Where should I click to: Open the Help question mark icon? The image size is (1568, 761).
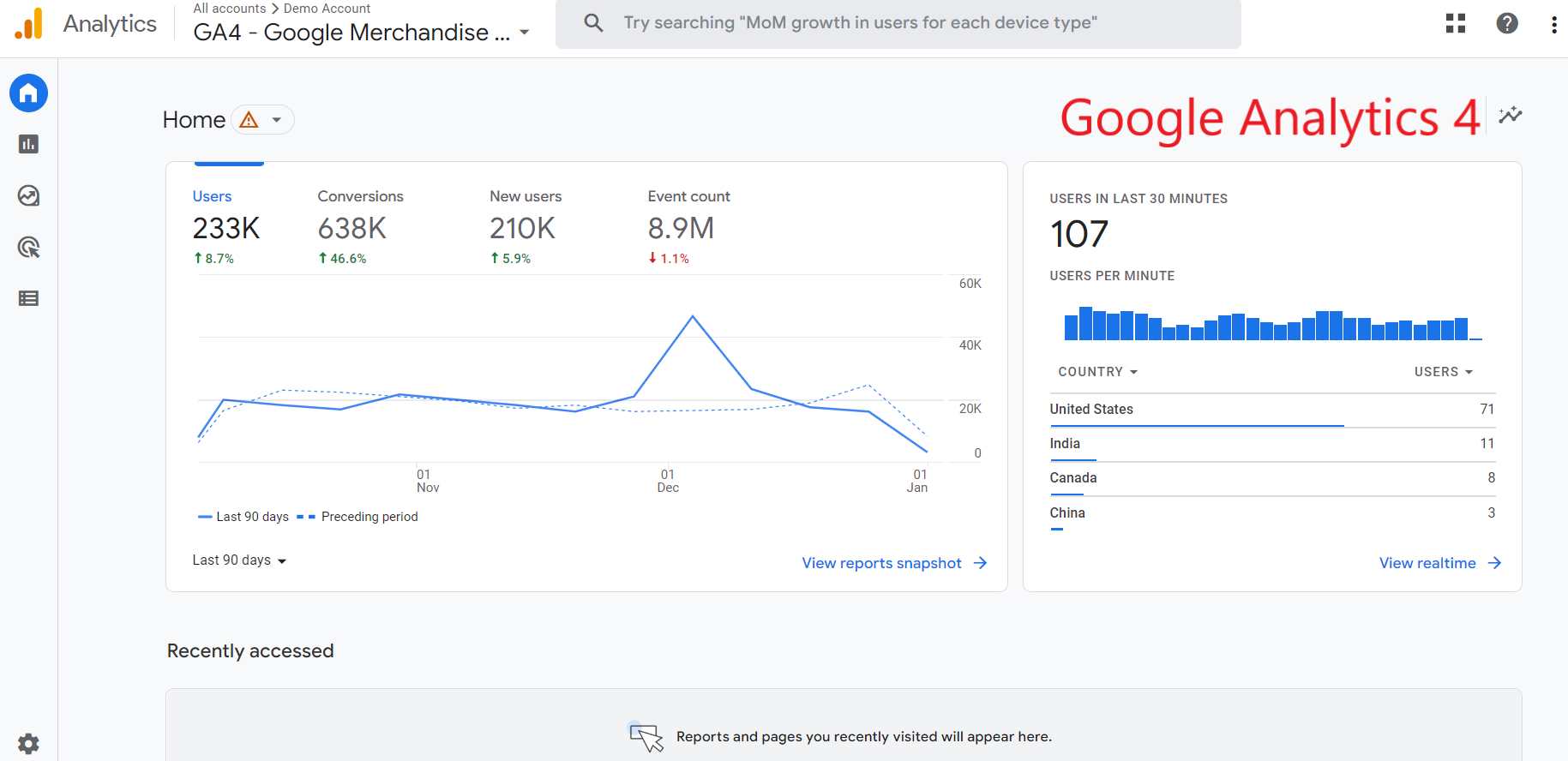pos(1506,23)
